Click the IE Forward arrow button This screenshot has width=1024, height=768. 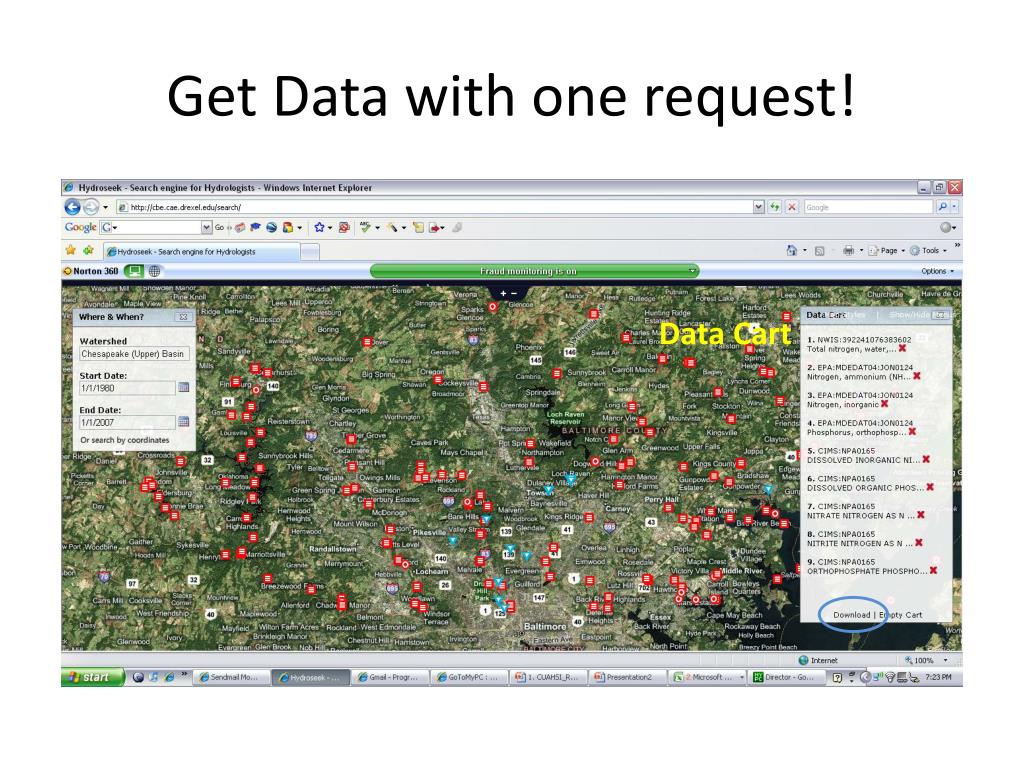coord(91,207)
